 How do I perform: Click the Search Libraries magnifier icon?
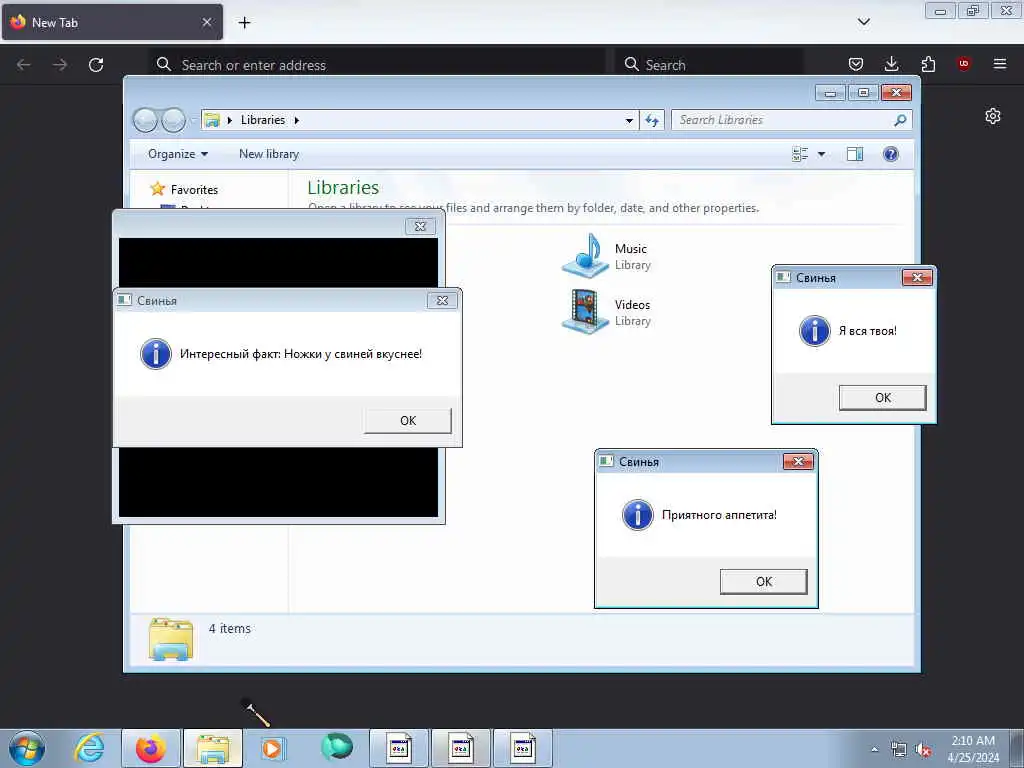pos(901,120)
